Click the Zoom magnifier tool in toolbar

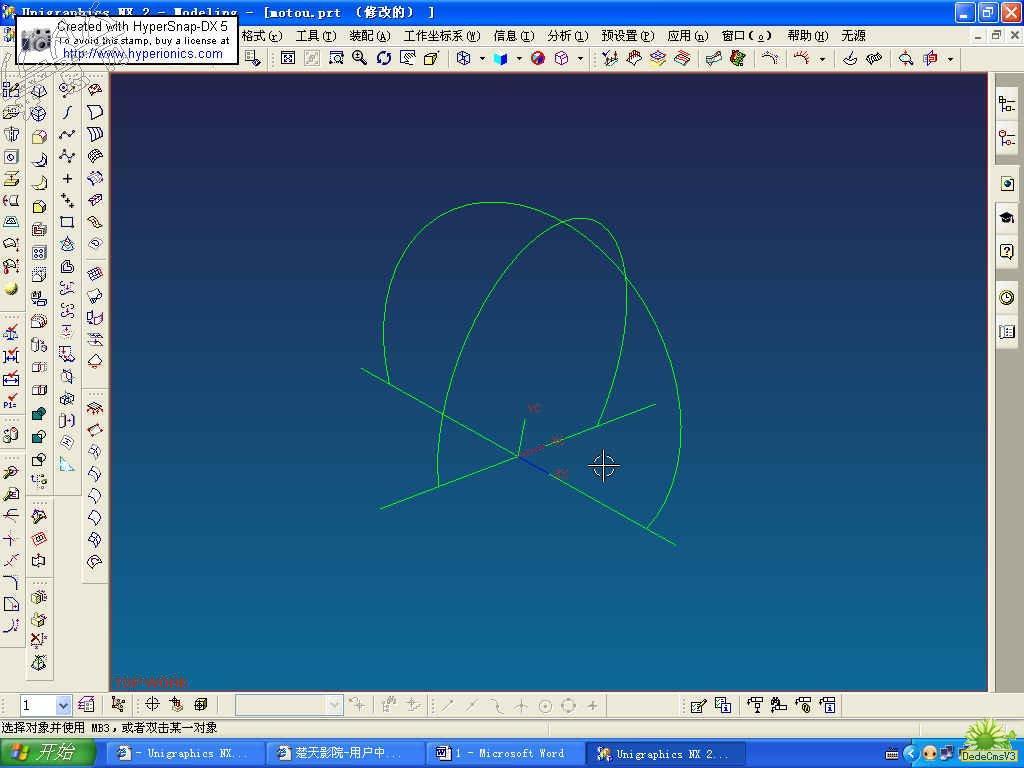[x=360, y=59]
